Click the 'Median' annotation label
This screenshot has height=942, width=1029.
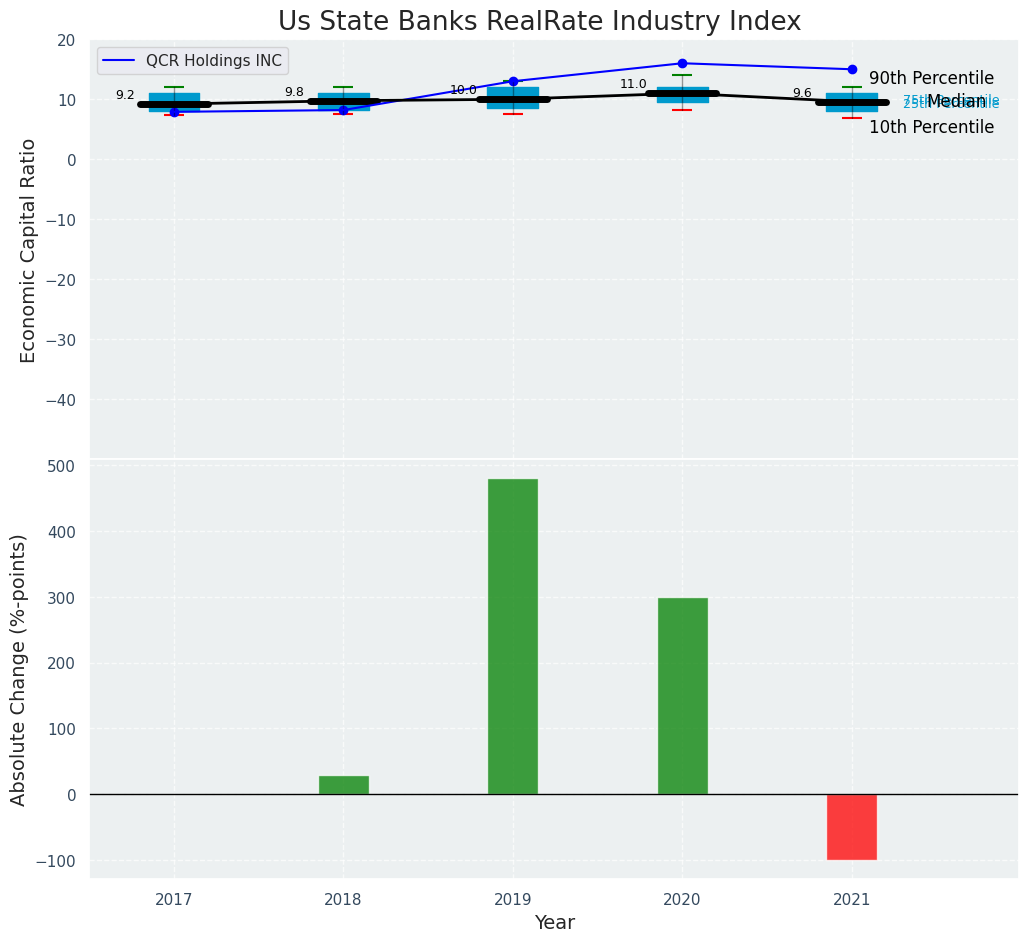956,102
